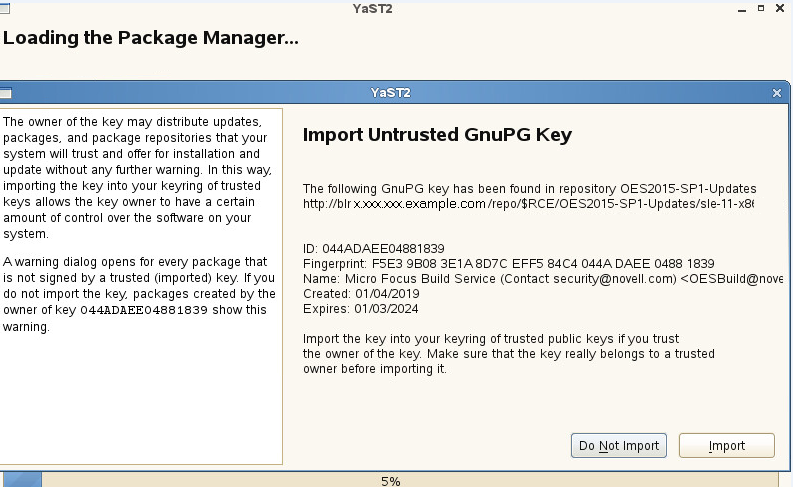The width and height of the screenshot is (793, 487).
Task: Maximize the main YaST2 window
Action: [762, 8]
